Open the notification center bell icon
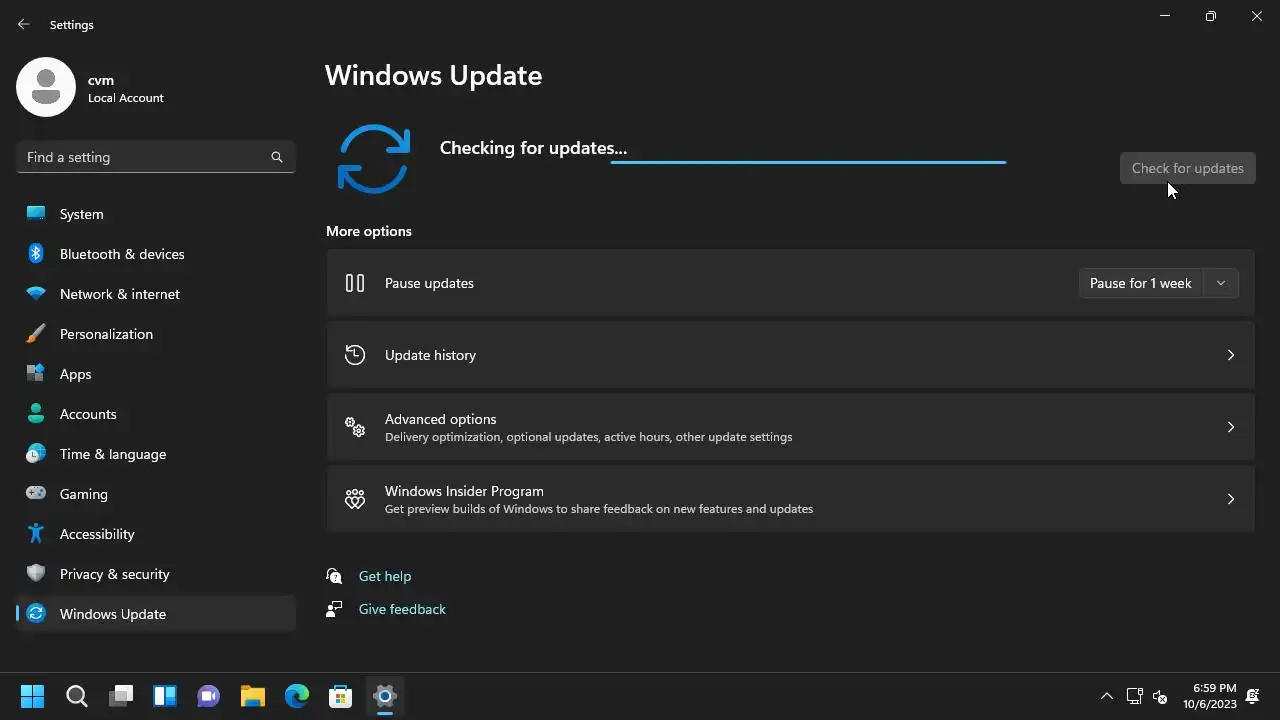Screen dimensions: 1280x720 (1253, 696)
